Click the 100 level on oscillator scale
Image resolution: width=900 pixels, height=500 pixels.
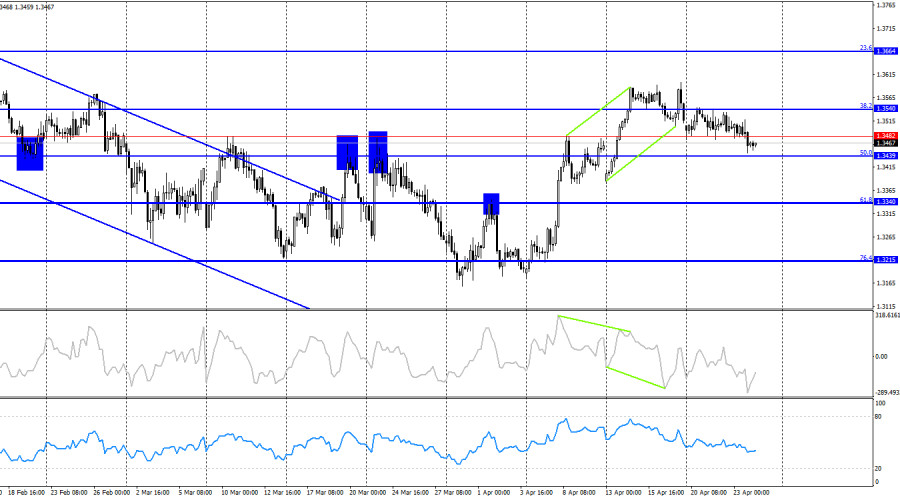(880, 404)
